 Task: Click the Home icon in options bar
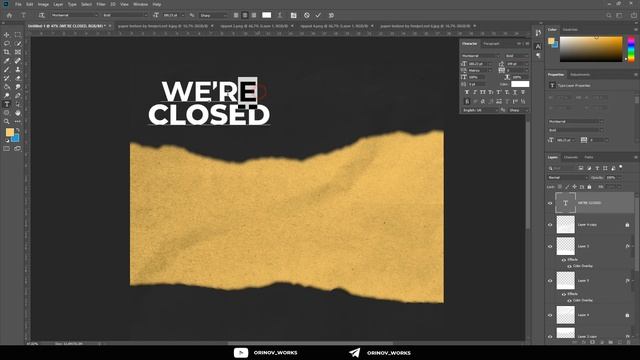(9, 15)
